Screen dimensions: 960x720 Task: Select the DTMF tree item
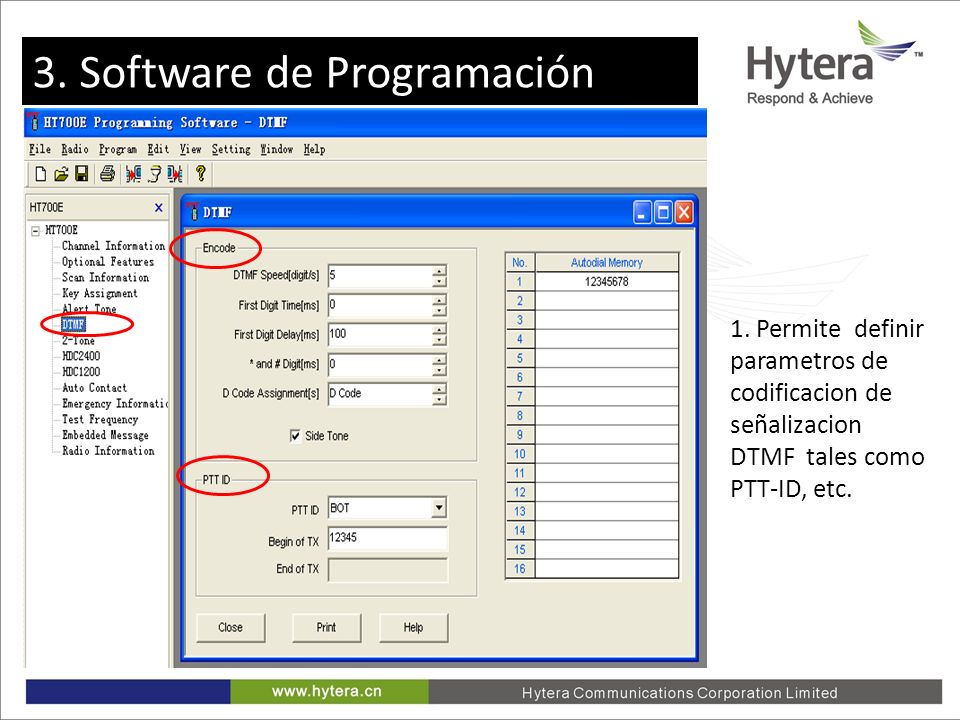73,324
